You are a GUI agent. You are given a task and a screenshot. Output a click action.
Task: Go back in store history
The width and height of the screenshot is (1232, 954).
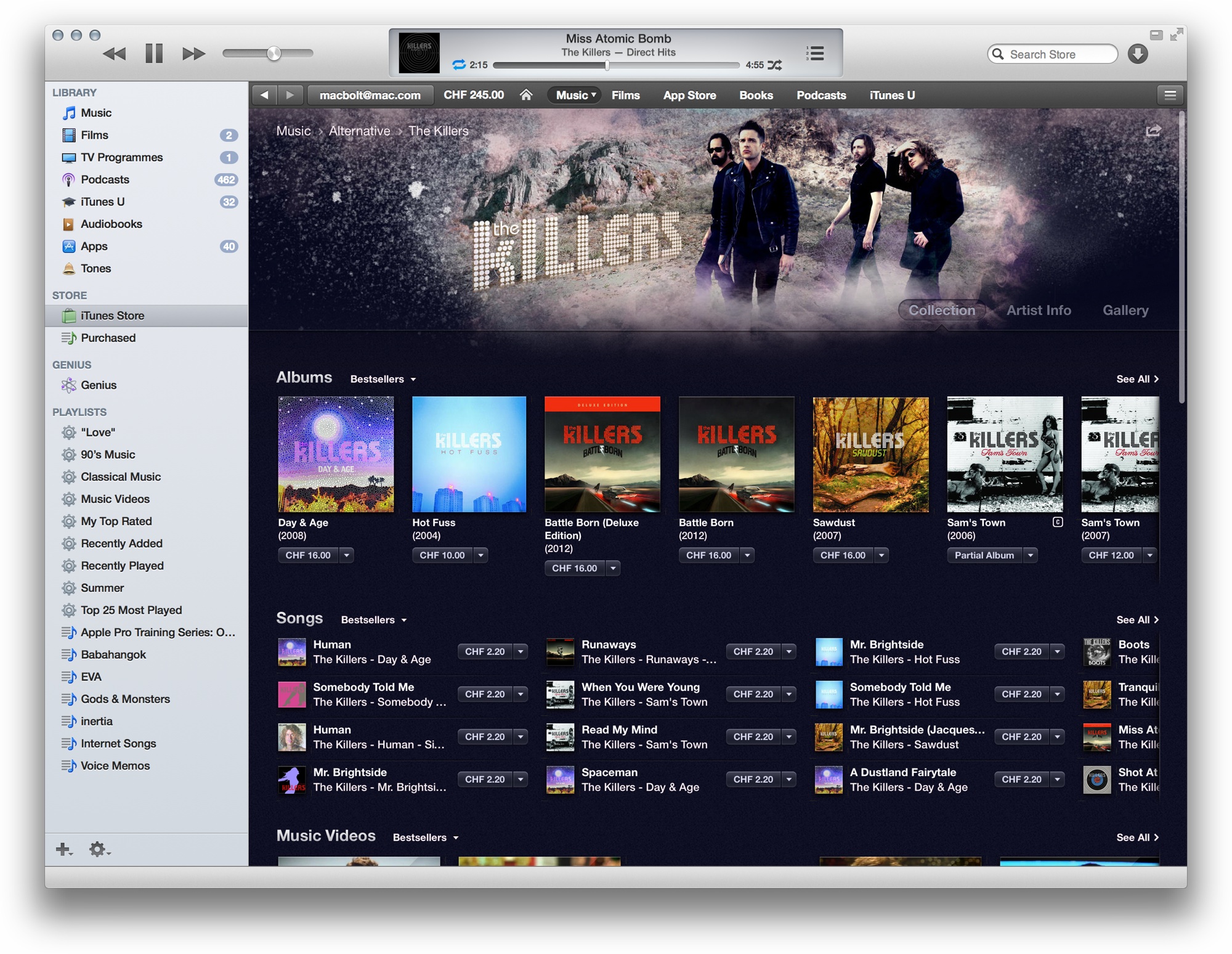click(264, 95)
